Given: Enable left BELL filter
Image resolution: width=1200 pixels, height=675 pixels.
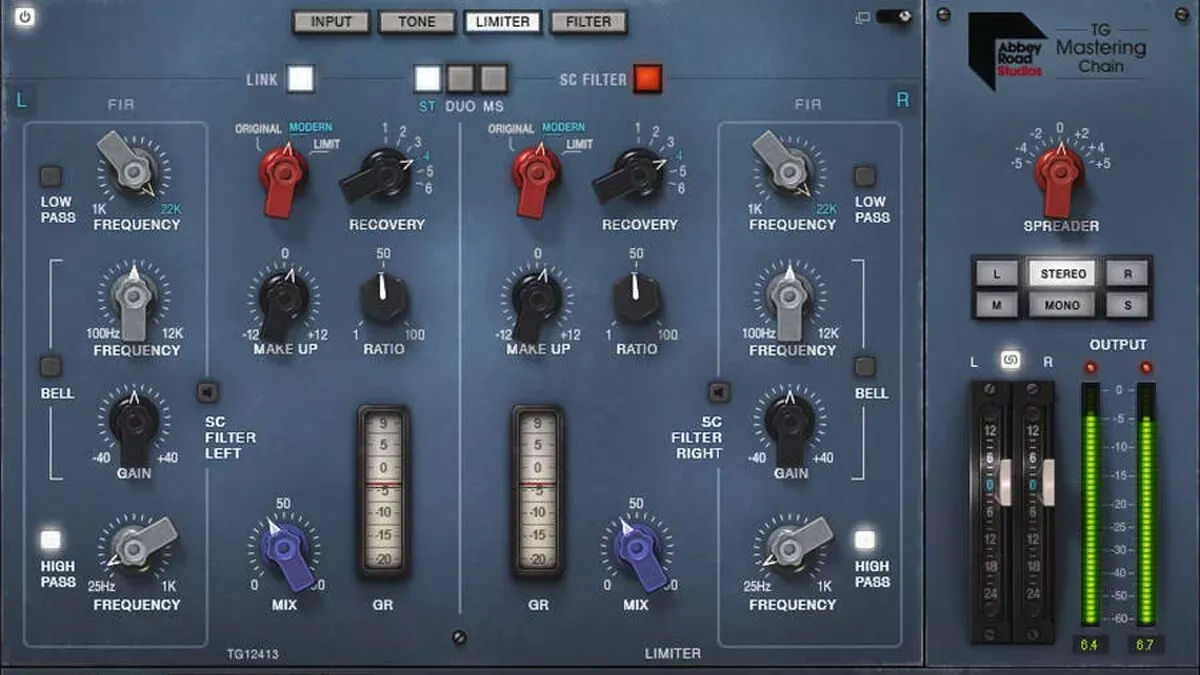Looking at the screenshot, I should [50, 366].
